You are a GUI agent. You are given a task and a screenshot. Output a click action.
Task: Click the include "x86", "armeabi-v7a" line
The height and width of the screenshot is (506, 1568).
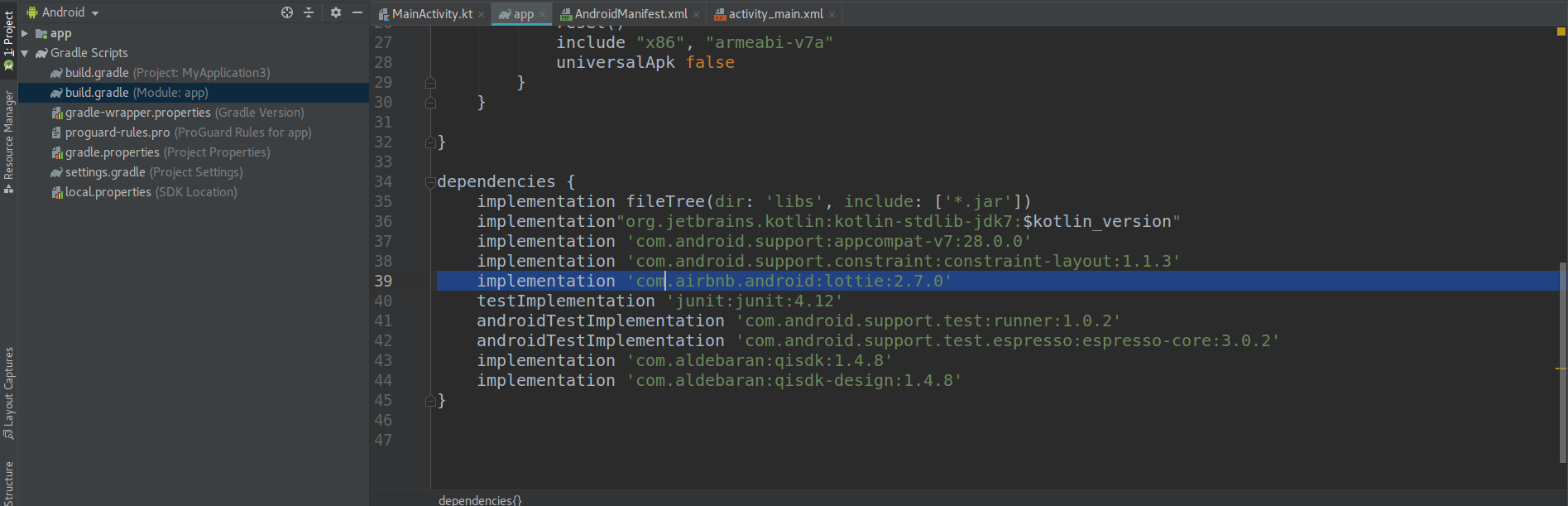[x=694, y=42]
